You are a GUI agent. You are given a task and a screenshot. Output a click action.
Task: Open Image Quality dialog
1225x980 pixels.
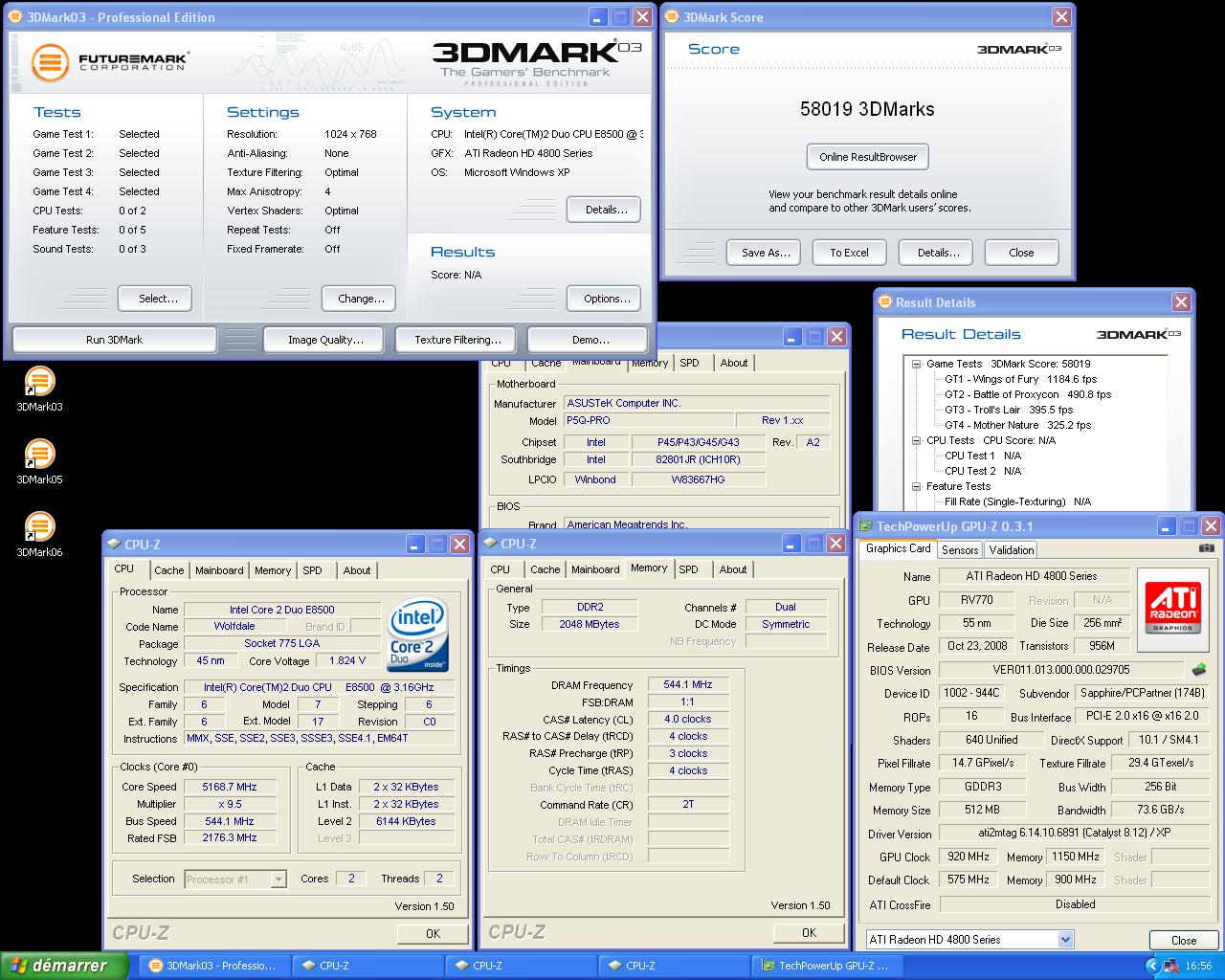pyautogui.click(x=325, y=340)
